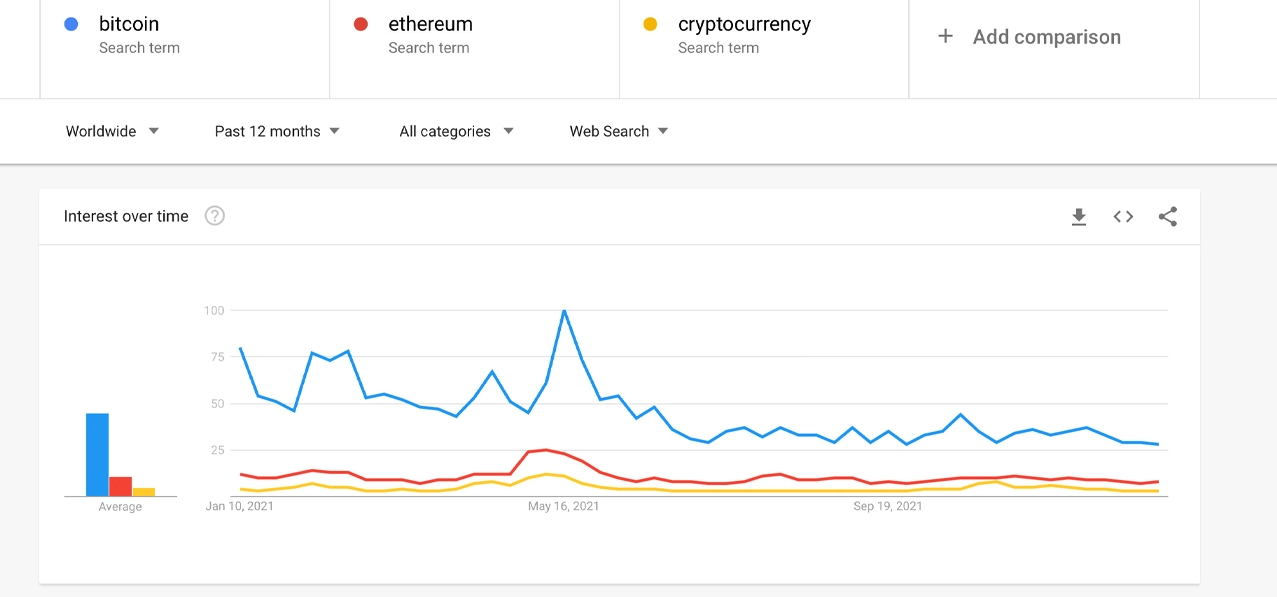Click the plus icon for Add comparison
The image size is (1277, 597).
945,36
